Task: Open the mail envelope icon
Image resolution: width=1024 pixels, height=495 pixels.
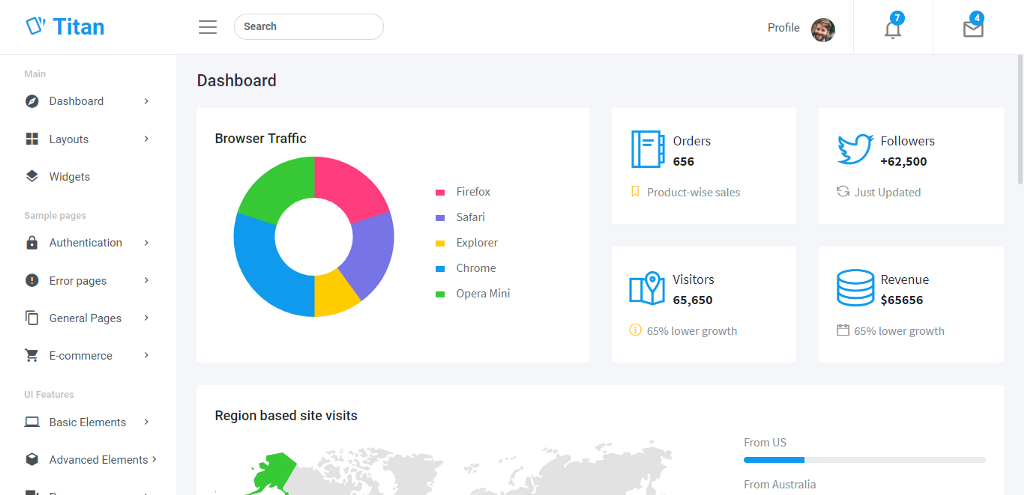Action: (x=973, y=27)
